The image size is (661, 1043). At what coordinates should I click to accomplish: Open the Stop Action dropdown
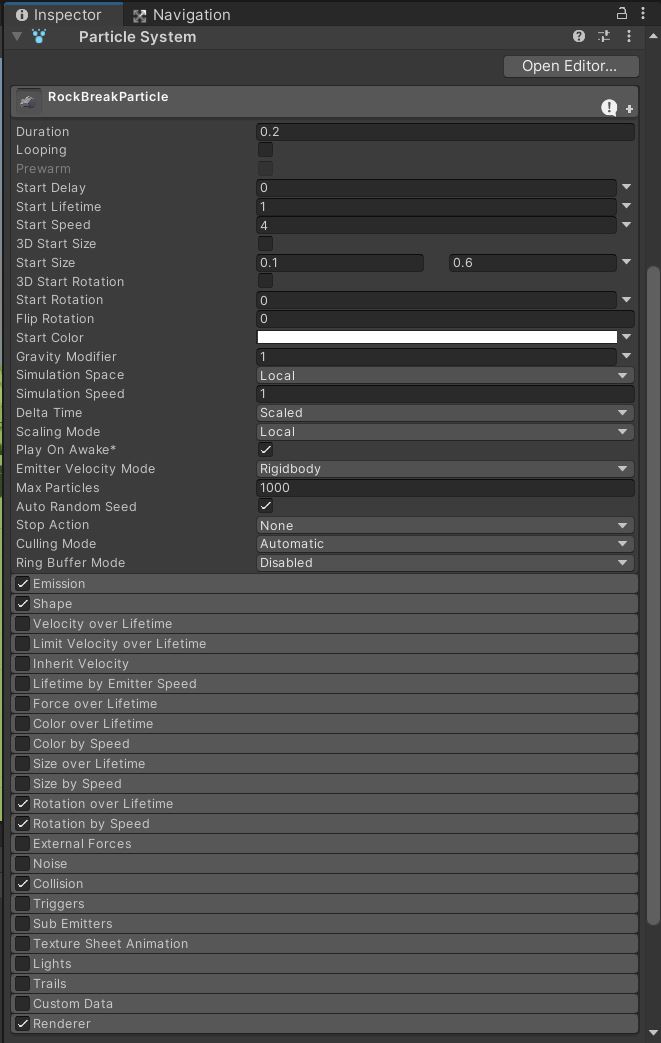(445, 525)
